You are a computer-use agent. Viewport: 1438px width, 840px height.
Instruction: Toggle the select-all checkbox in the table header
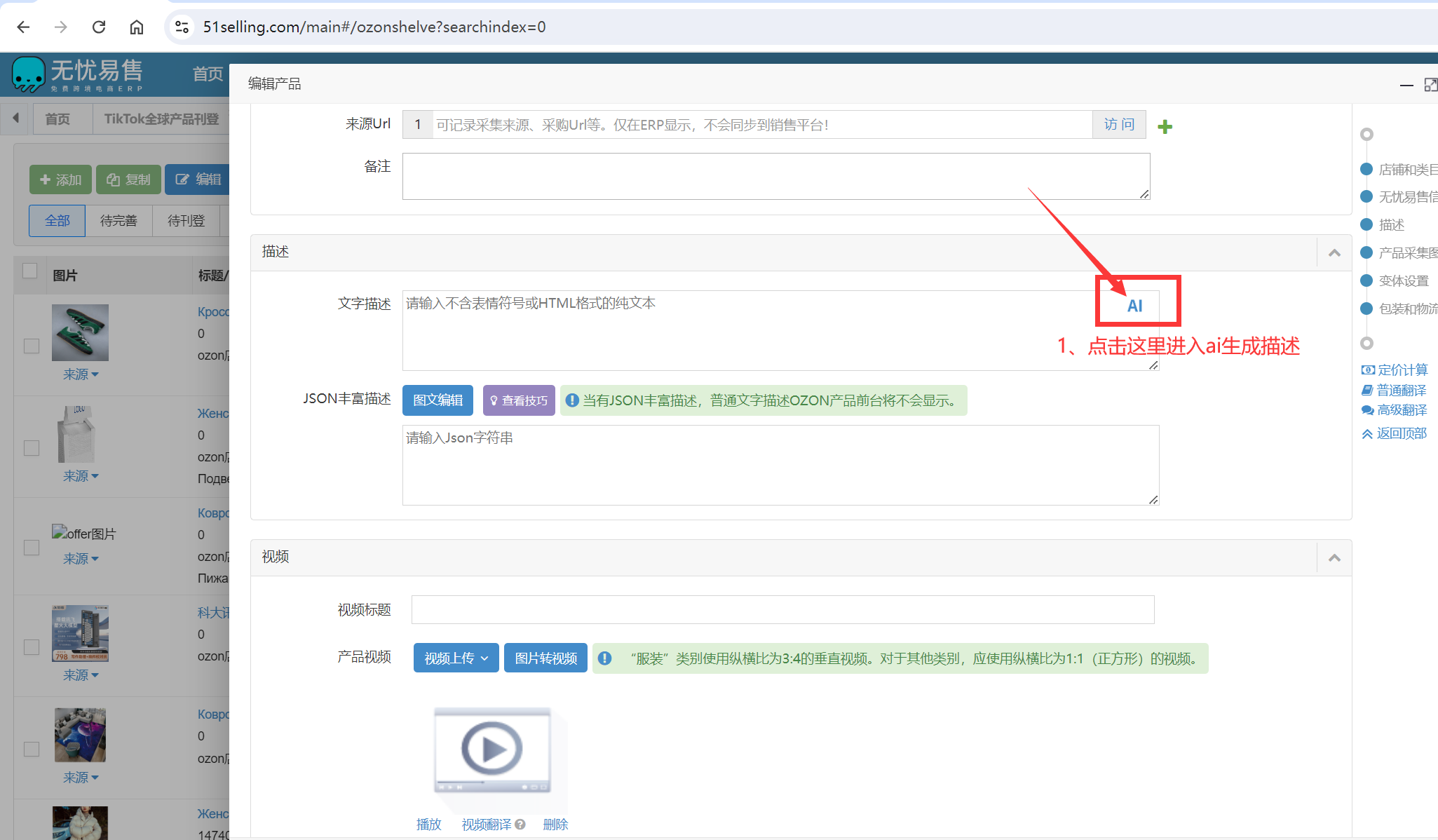[30, 271]
